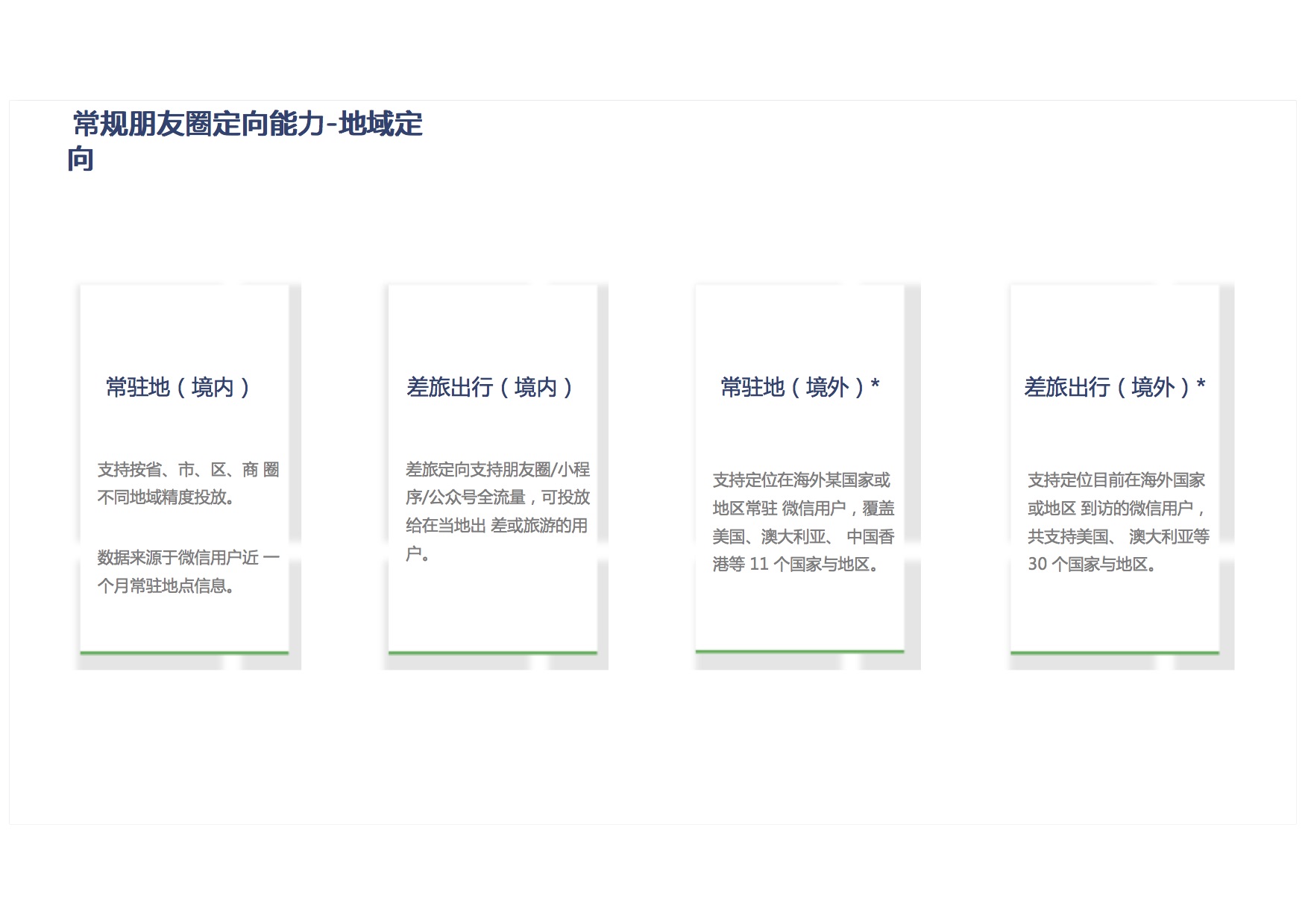Click the text 30 个国家与地区
The width and height of the screenshot is (1308, 924).
(x=1092, y=565)
